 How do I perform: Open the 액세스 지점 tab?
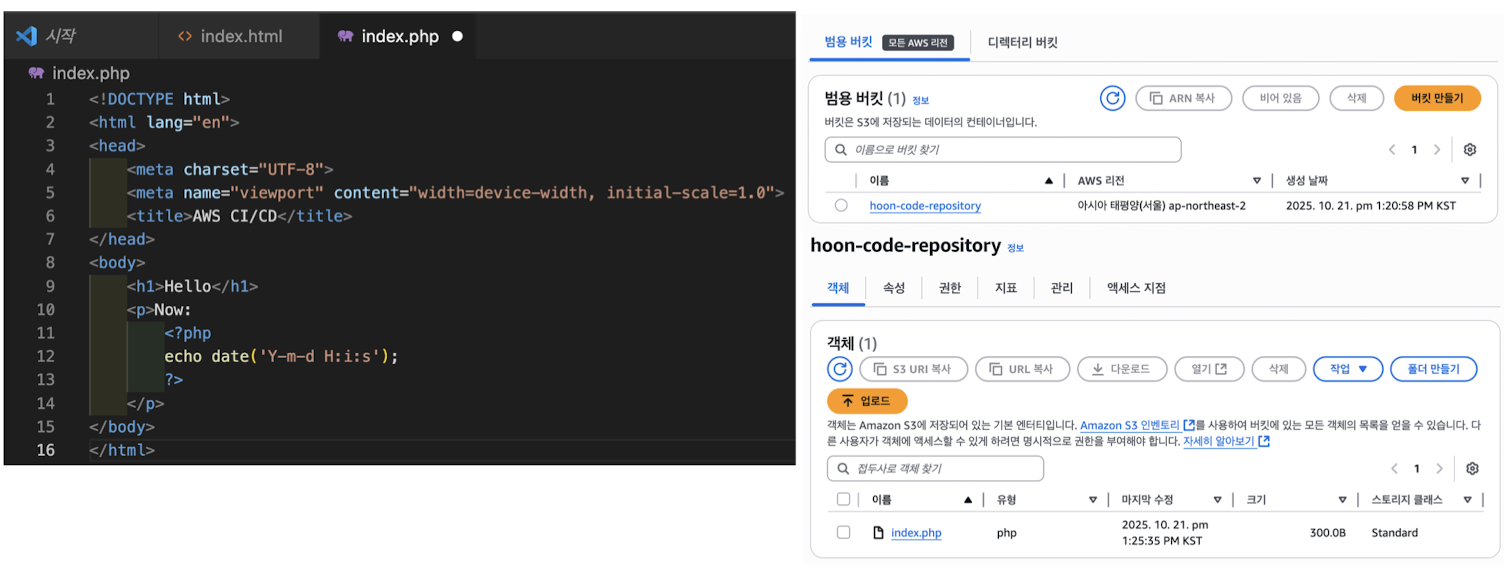(x=1136, y=288)
